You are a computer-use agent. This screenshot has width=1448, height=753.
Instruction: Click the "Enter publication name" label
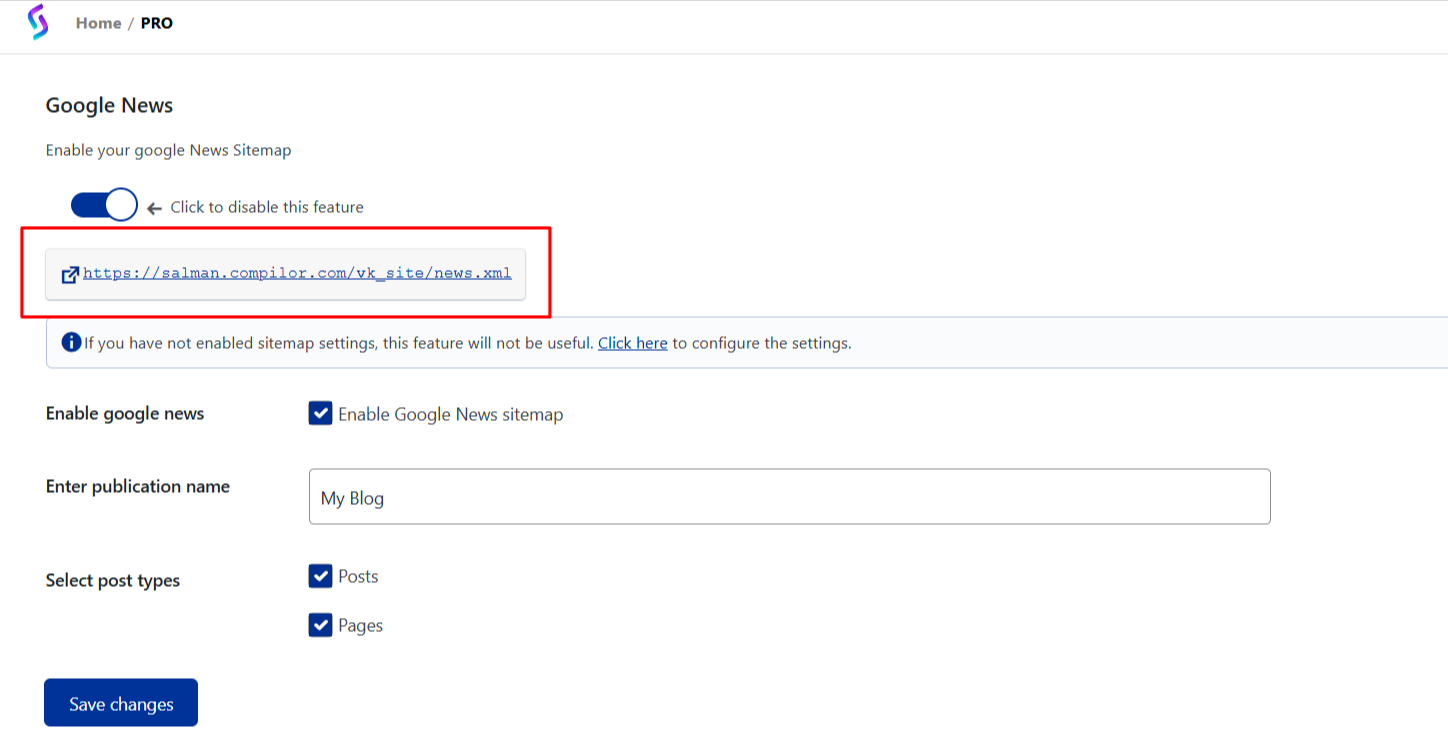[138, 487]
